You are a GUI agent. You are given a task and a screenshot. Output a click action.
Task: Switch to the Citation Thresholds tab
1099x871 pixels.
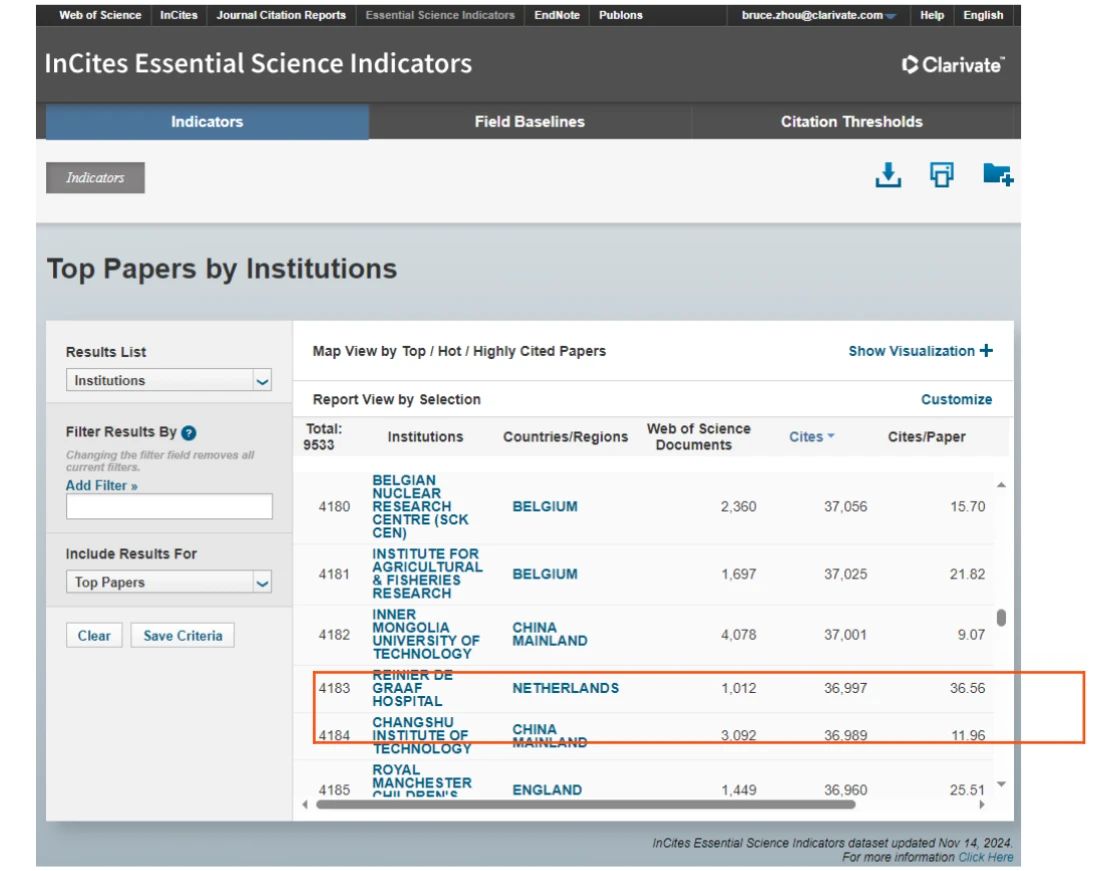click(x=851, y=122)
